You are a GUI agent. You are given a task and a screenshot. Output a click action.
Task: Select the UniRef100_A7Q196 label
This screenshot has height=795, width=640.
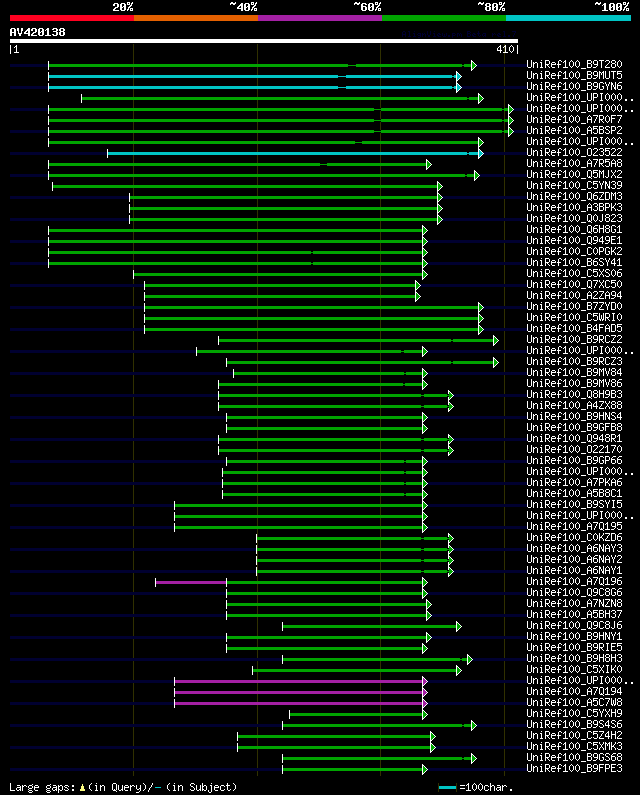(x=574, y=582)
